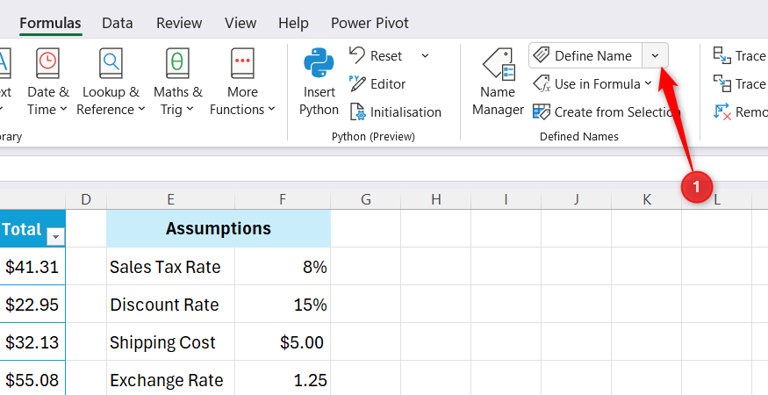Viewport: 768px width, 395px height.
Task: Select column F header
Action: point(283,199)
